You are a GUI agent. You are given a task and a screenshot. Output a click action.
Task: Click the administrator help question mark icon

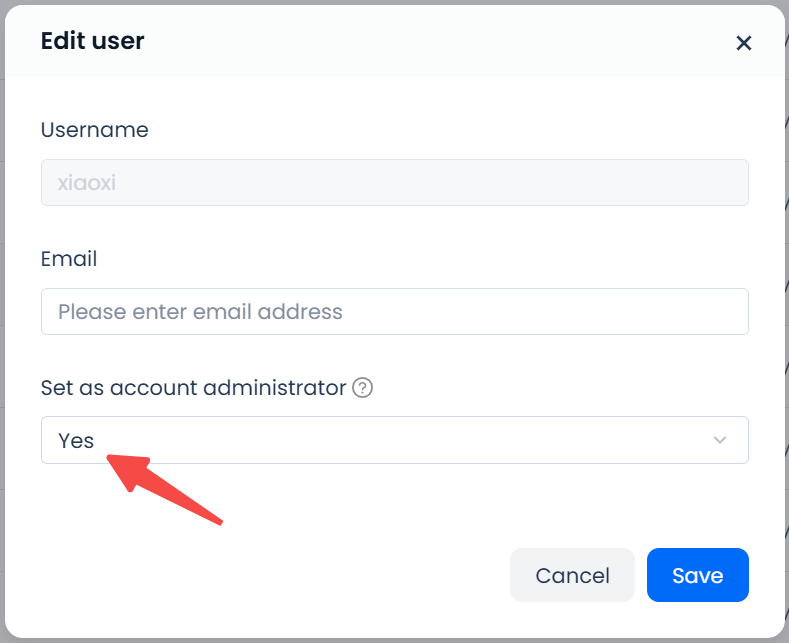pos(363,388)
